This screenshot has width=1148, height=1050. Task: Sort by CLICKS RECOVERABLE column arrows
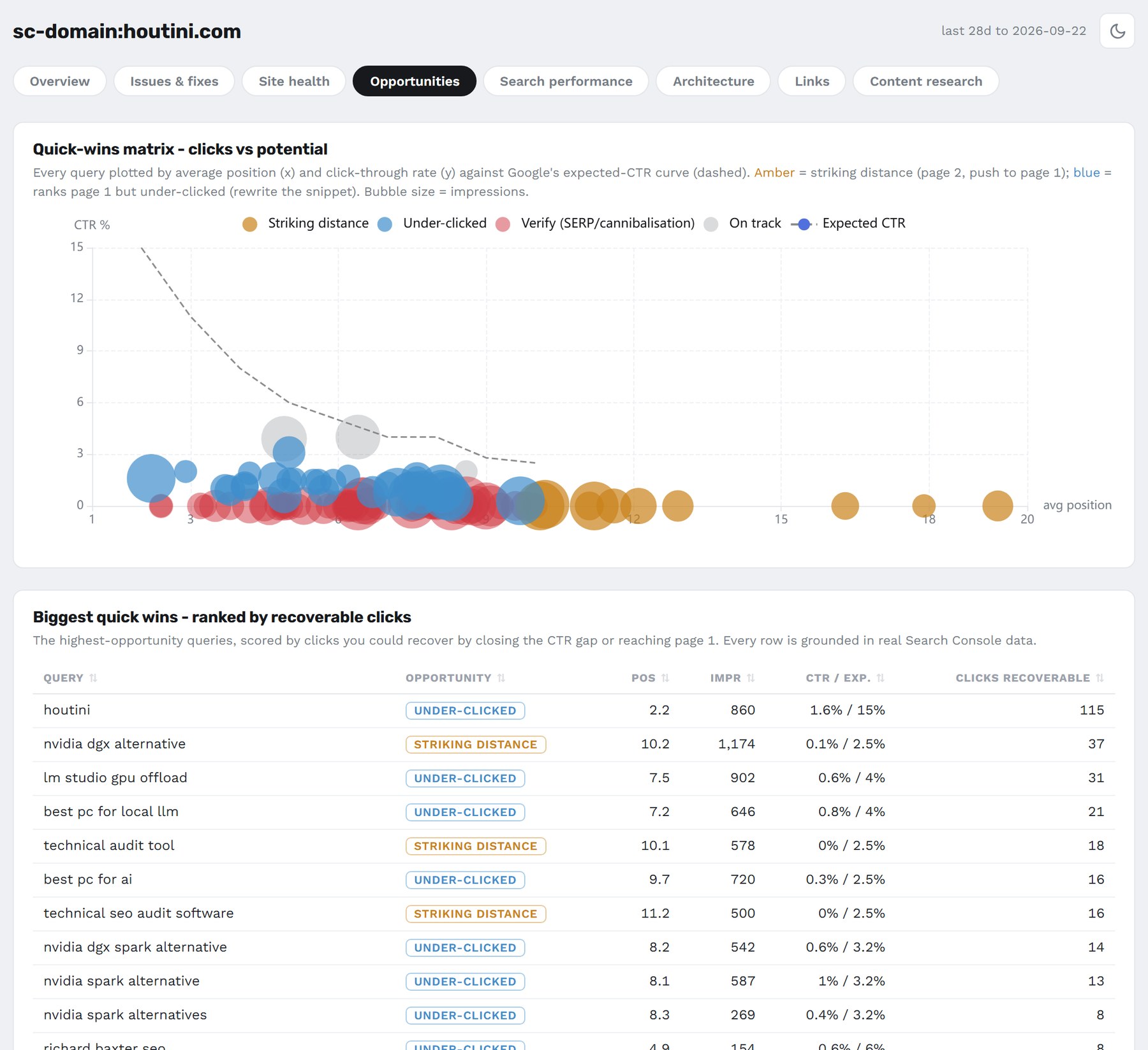[1100, 678]
